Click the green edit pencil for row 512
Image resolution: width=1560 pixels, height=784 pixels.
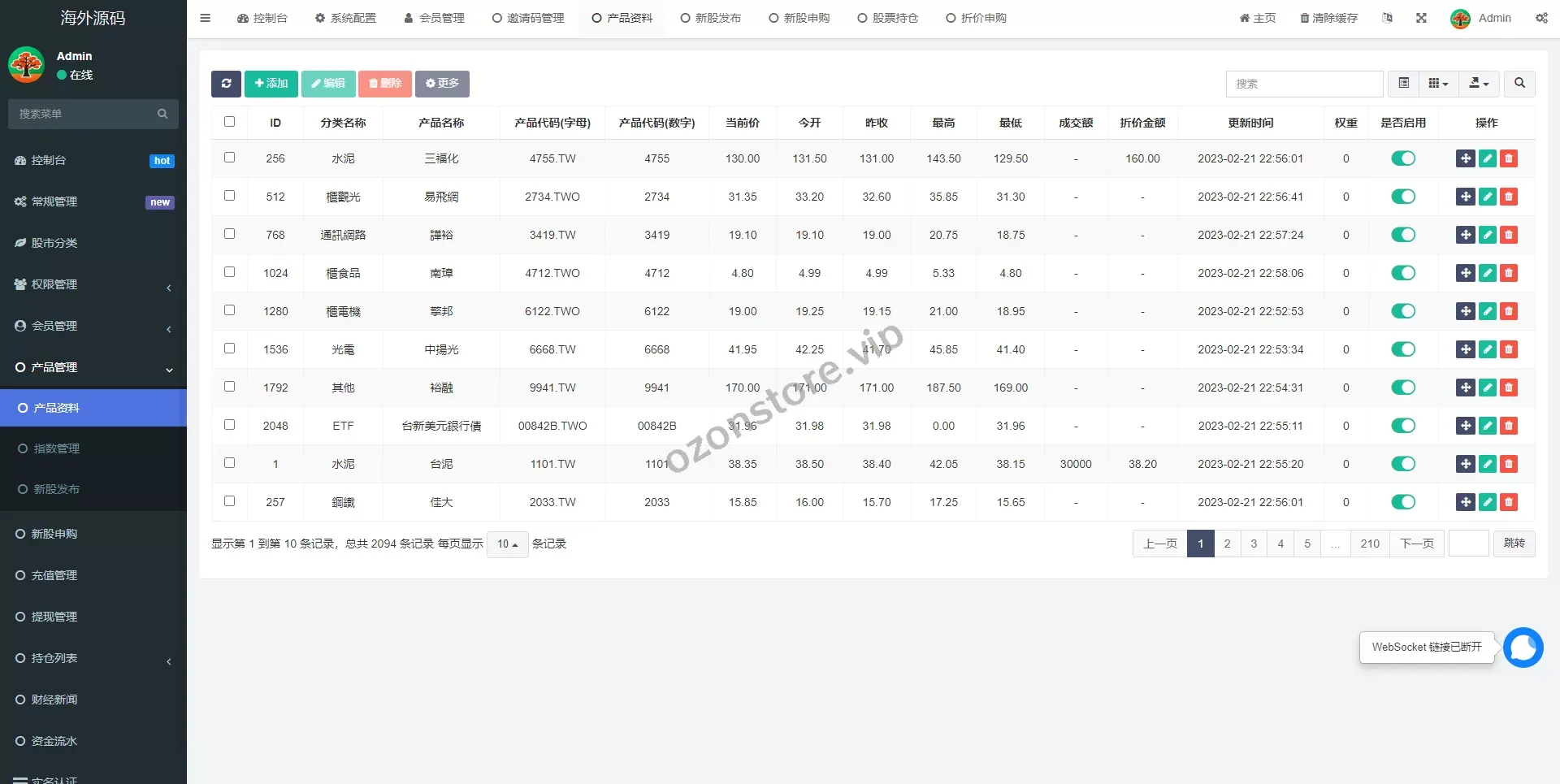coord(1487,197)
